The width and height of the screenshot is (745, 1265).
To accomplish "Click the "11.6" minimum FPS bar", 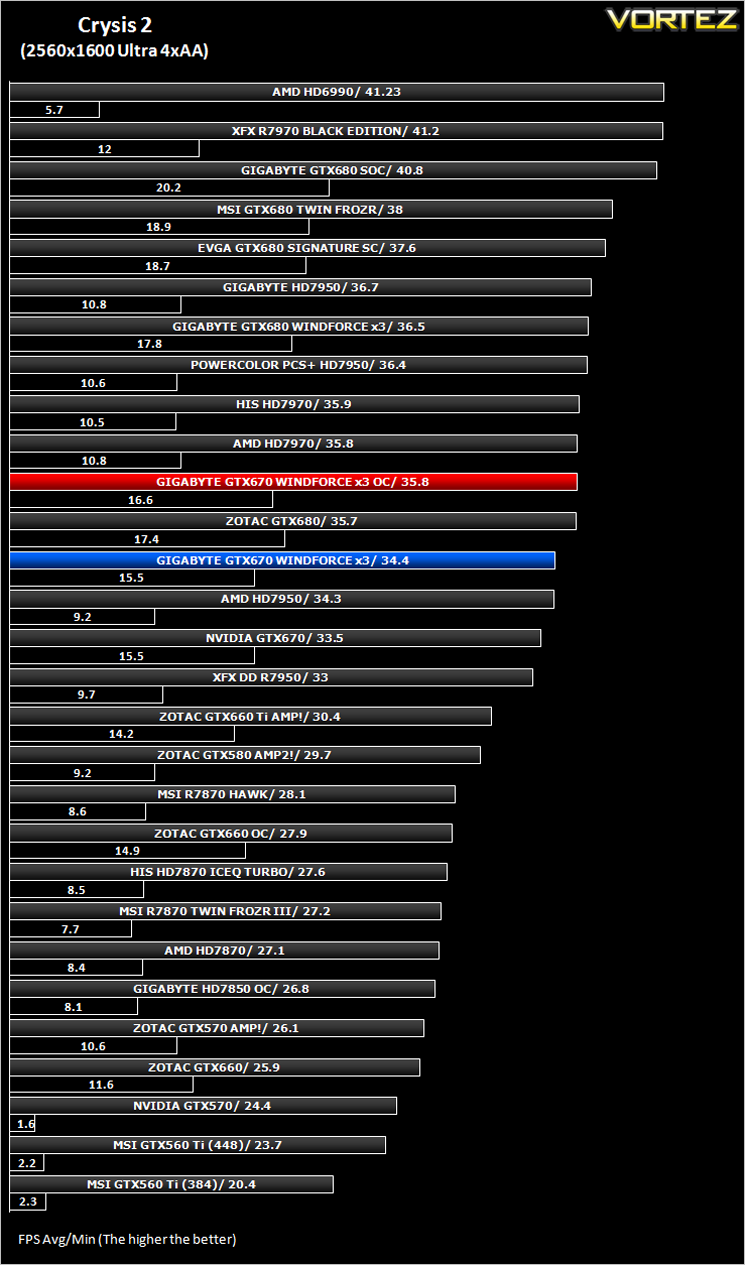I will click(x=101, y=1086).
